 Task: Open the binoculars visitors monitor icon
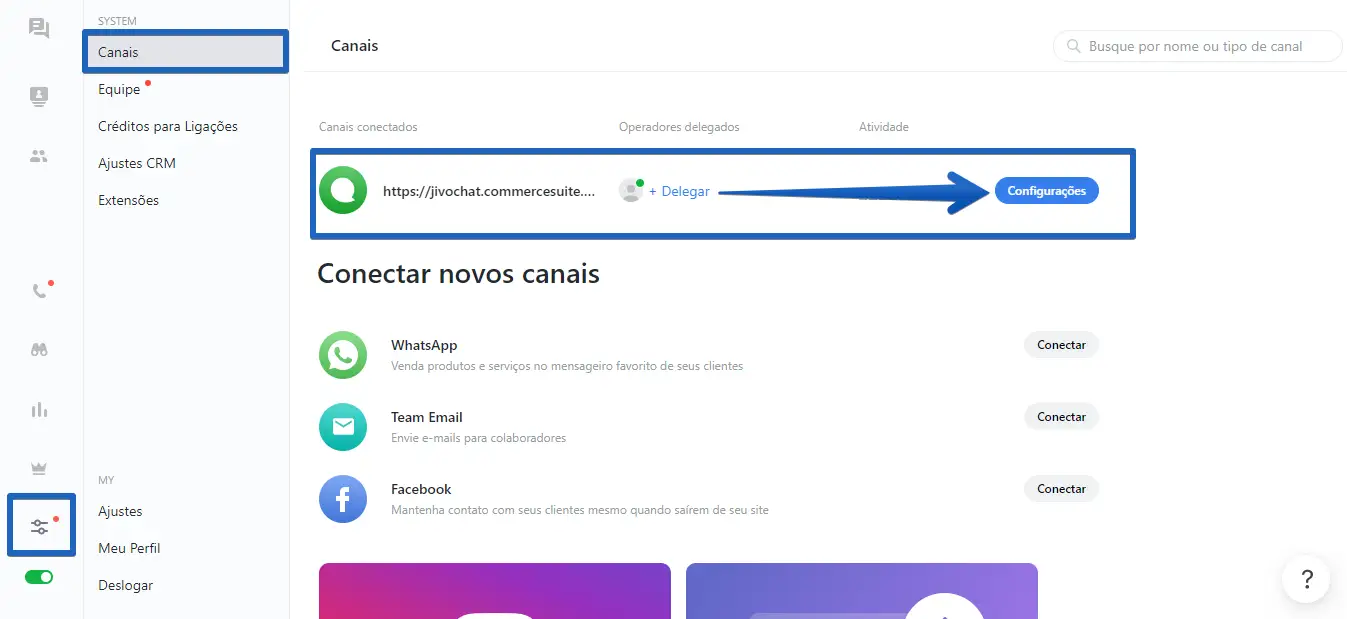(39, 350)
